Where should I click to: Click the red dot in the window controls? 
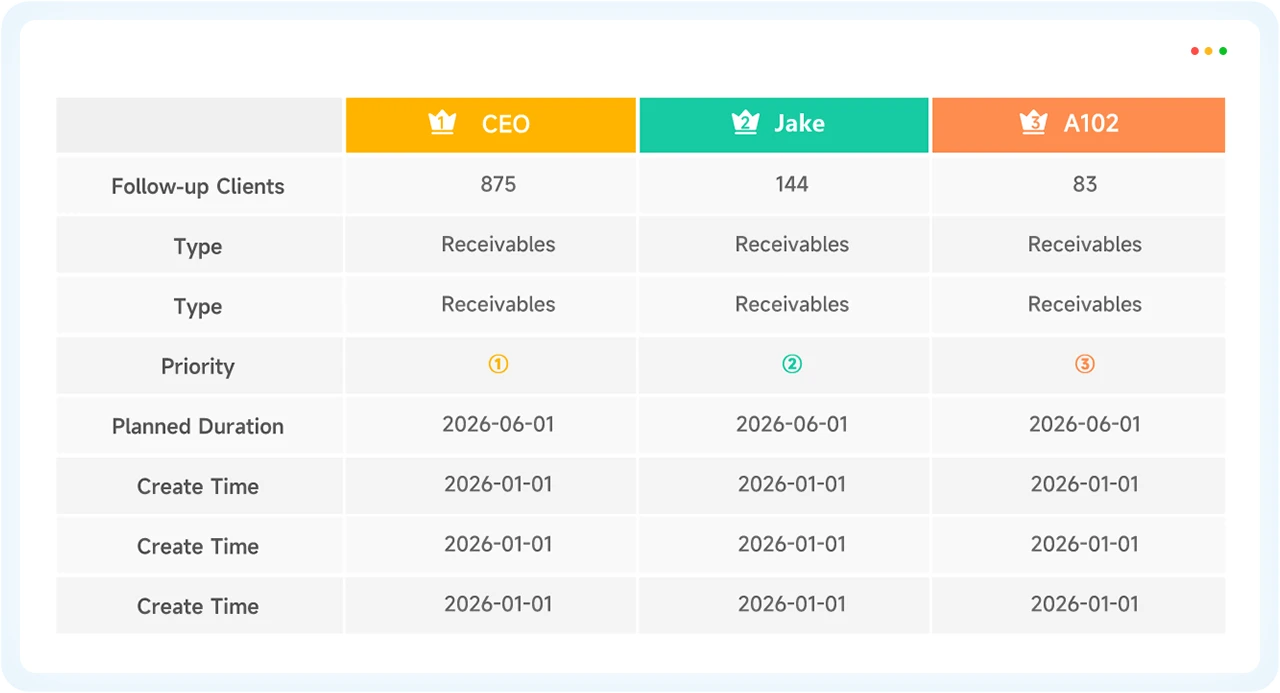click(x=1195, y=51)
